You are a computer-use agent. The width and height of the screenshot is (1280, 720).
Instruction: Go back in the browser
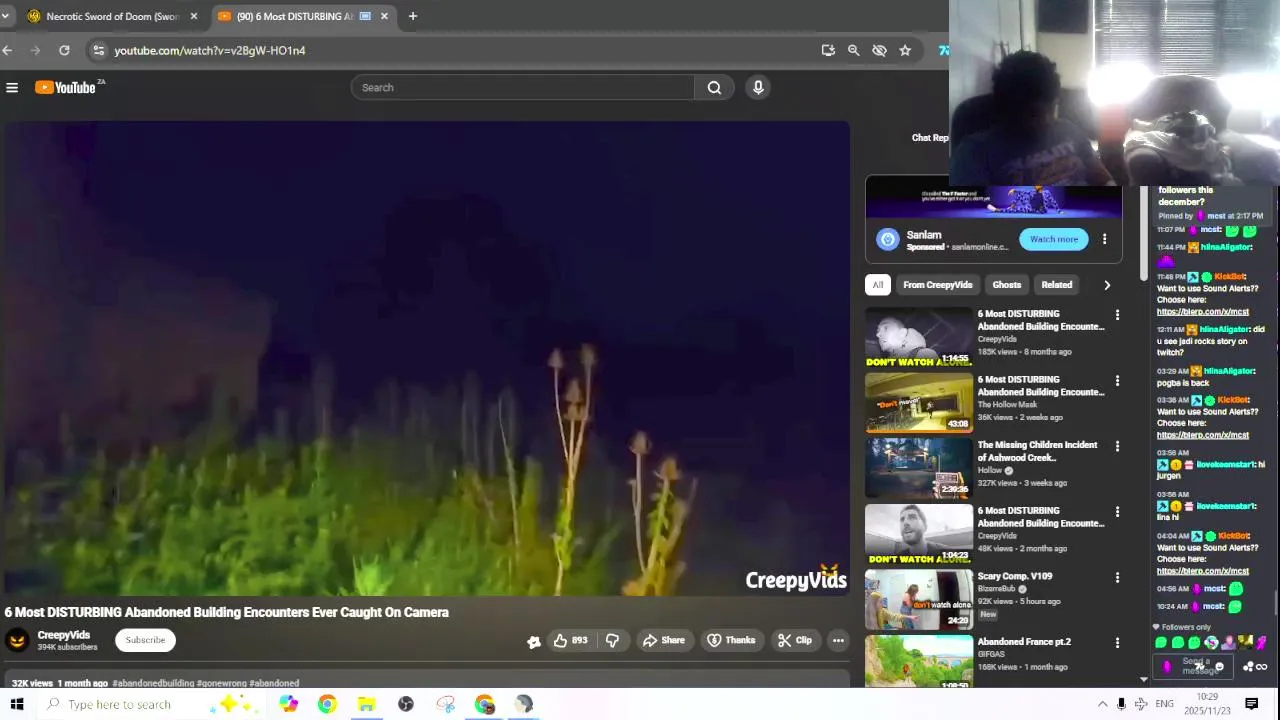tap(8, 50)
